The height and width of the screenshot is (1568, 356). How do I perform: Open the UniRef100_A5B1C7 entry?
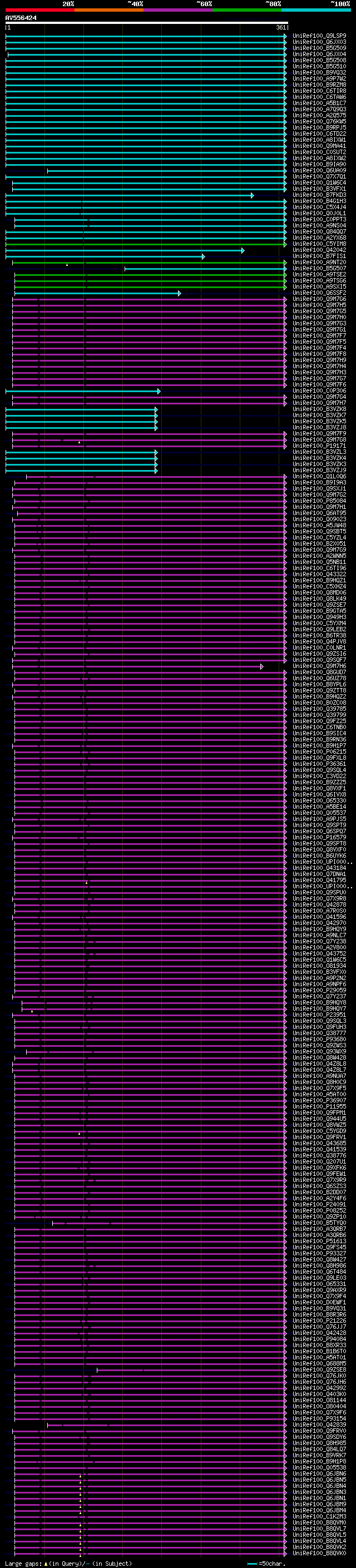319,103
